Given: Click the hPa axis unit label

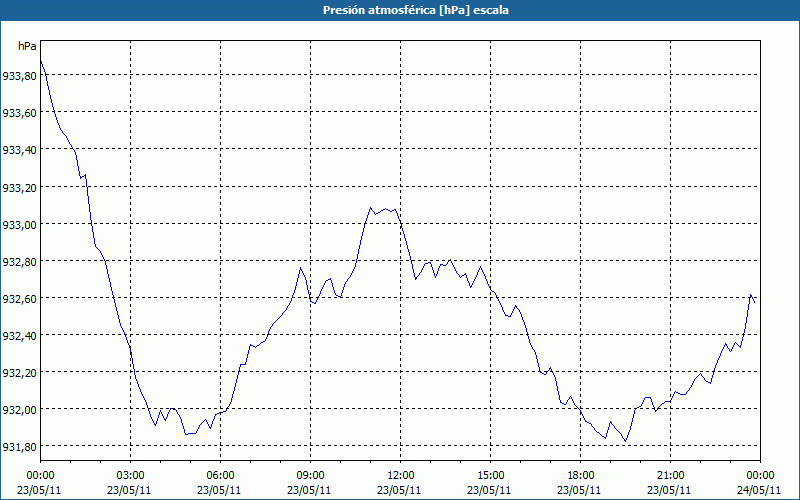Looking at the screenshot, I should tap(27, 46).
